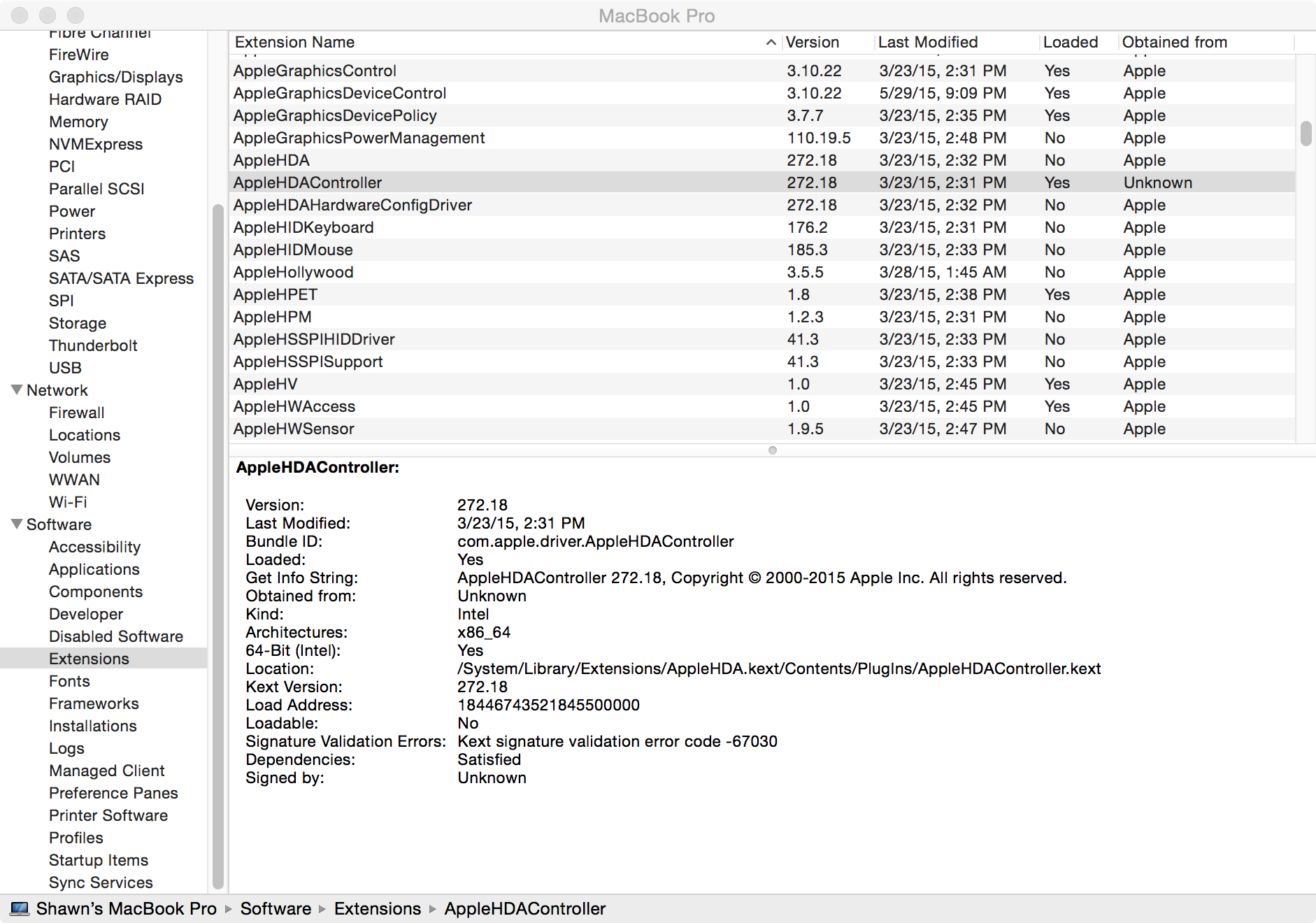This screenshot has width=1316, height=923.
Task: Select the AppleHPET row
Action: point(762,294)
